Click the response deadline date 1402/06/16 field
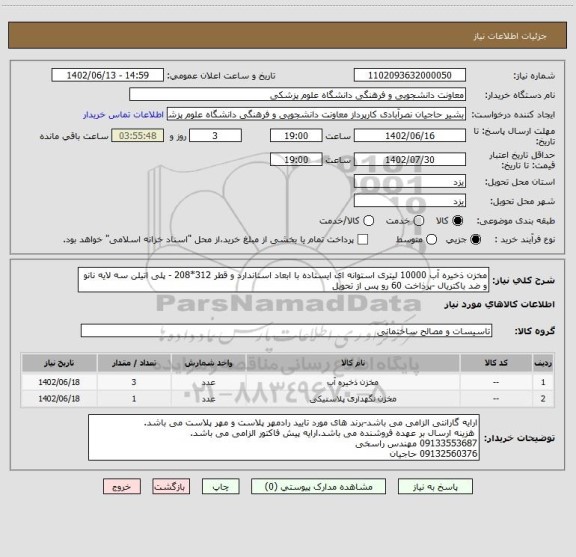Viewport: 576px width, 557px height. point(410,136)
